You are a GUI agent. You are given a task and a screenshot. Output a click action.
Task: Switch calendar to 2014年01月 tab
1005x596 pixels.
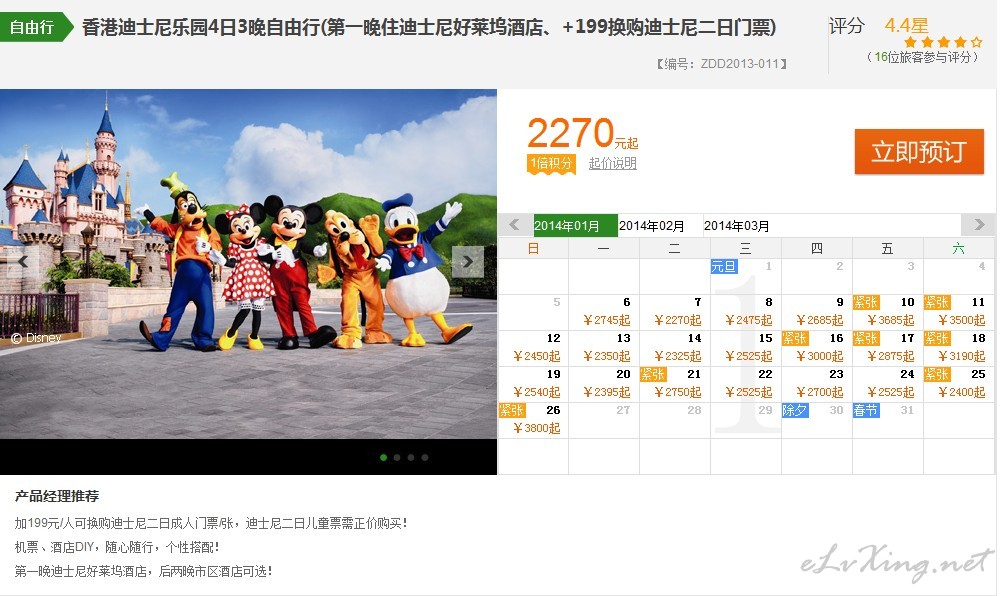coord(576,226)
